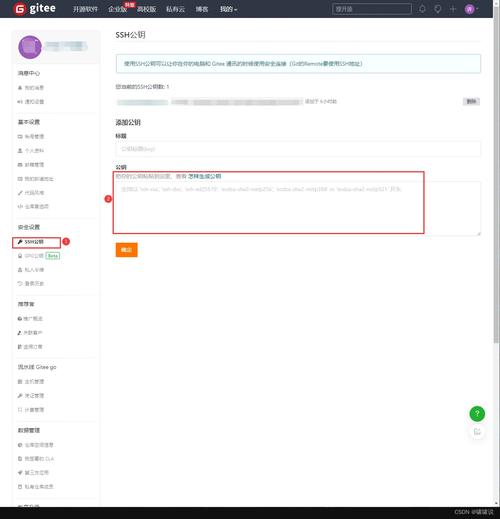Screen dimensions: 500x519
Task: Click the bell icon beside 我的消息
Action: click(x=20, y=88)
